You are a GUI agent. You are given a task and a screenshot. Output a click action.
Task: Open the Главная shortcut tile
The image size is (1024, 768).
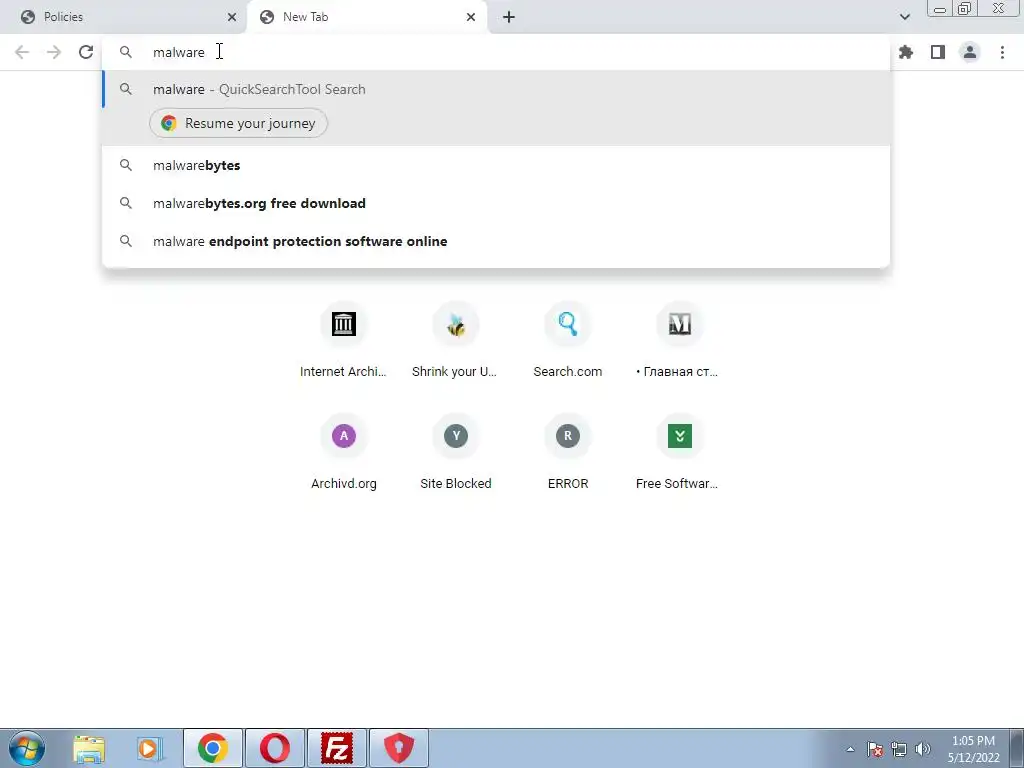679,340
